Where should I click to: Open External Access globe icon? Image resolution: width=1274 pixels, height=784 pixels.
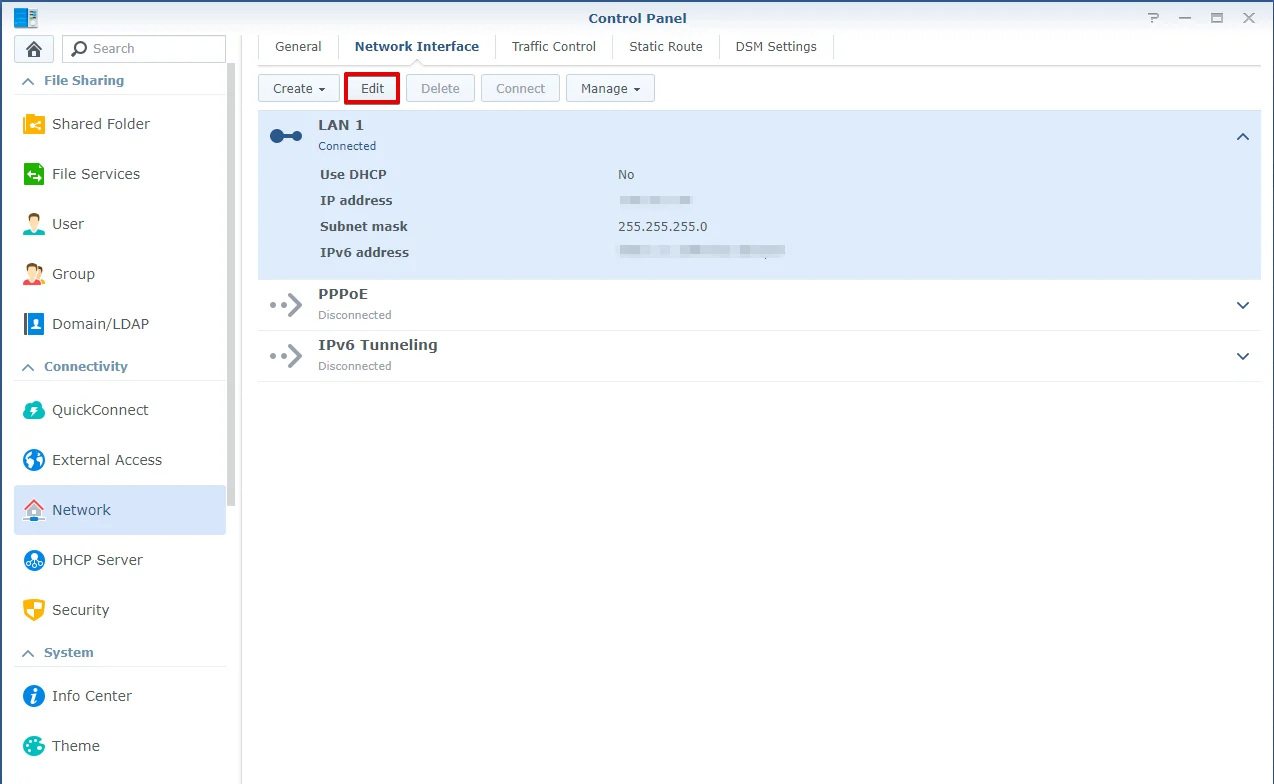coord(34,460)
